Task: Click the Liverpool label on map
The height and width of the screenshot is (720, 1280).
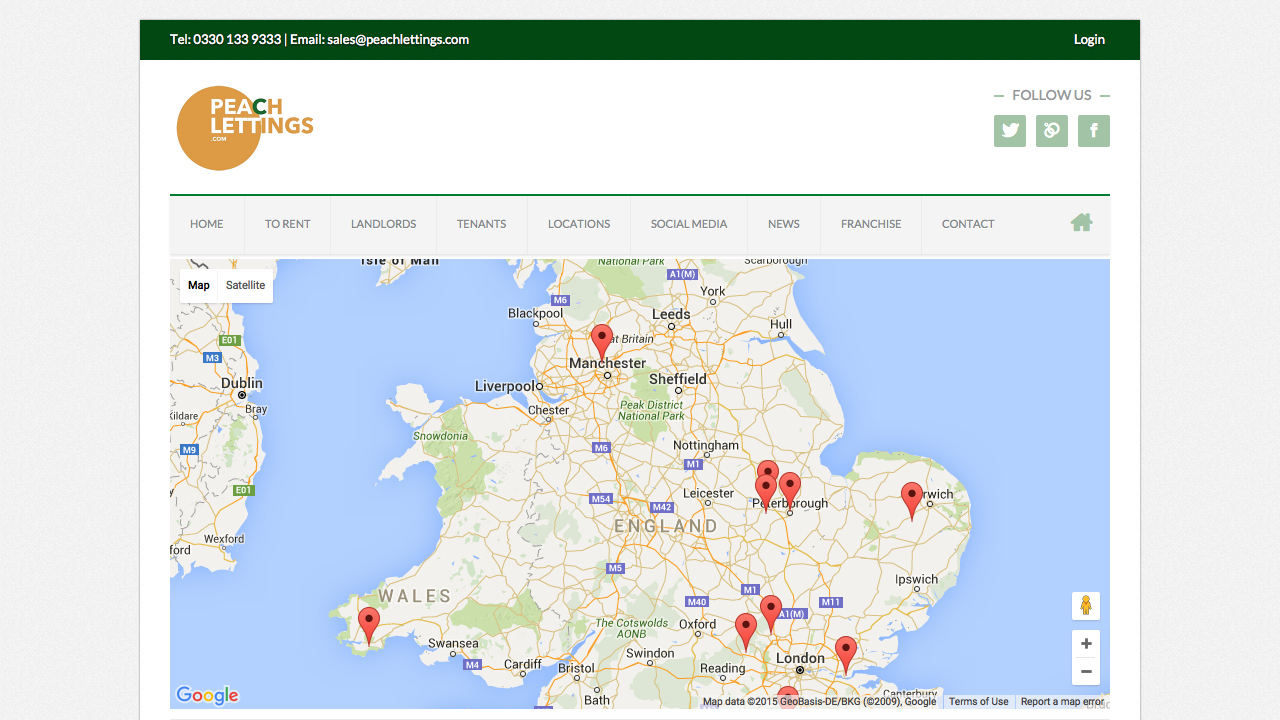Action: (x=505, y=386)
